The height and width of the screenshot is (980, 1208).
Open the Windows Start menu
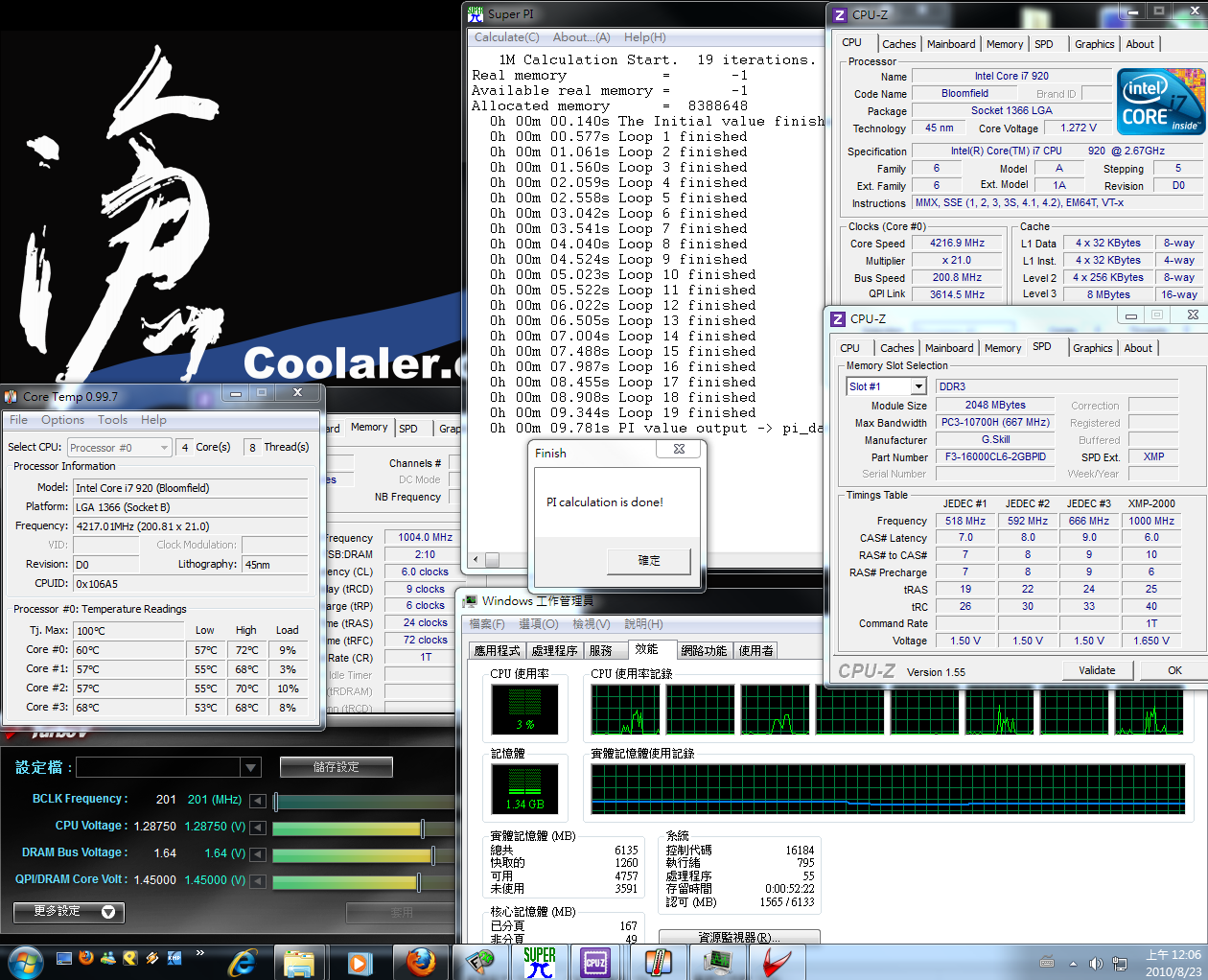(24, 962)
